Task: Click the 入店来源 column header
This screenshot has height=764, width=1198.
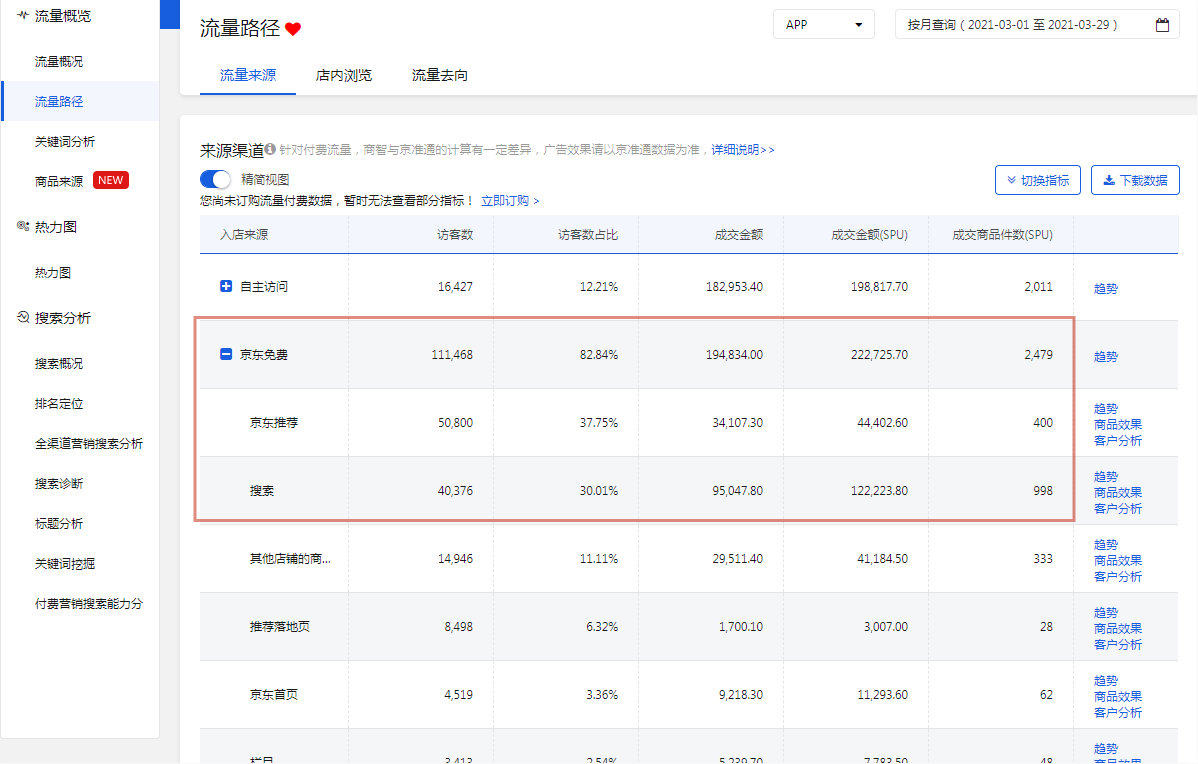Action: coord(244,235)
